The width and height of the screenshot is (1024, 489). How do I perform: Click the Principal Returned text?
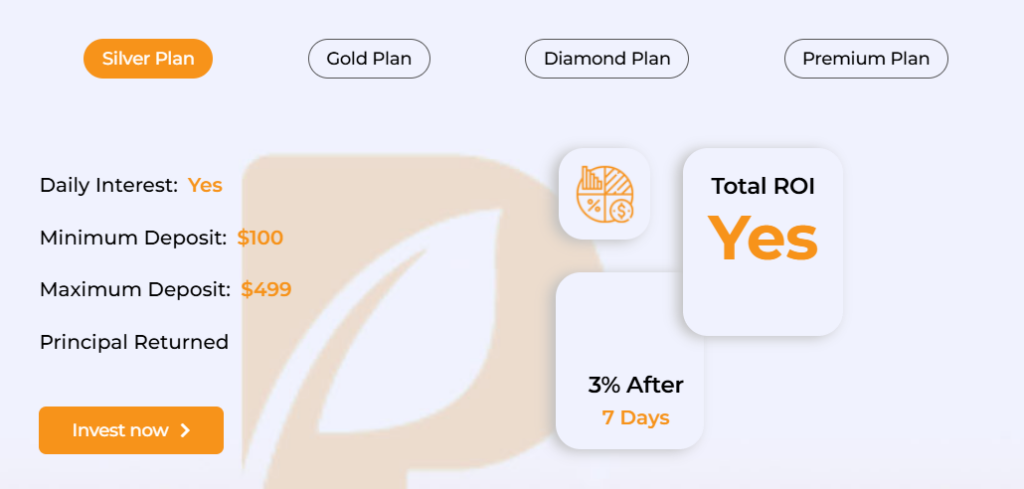click(x=134, y=342)
